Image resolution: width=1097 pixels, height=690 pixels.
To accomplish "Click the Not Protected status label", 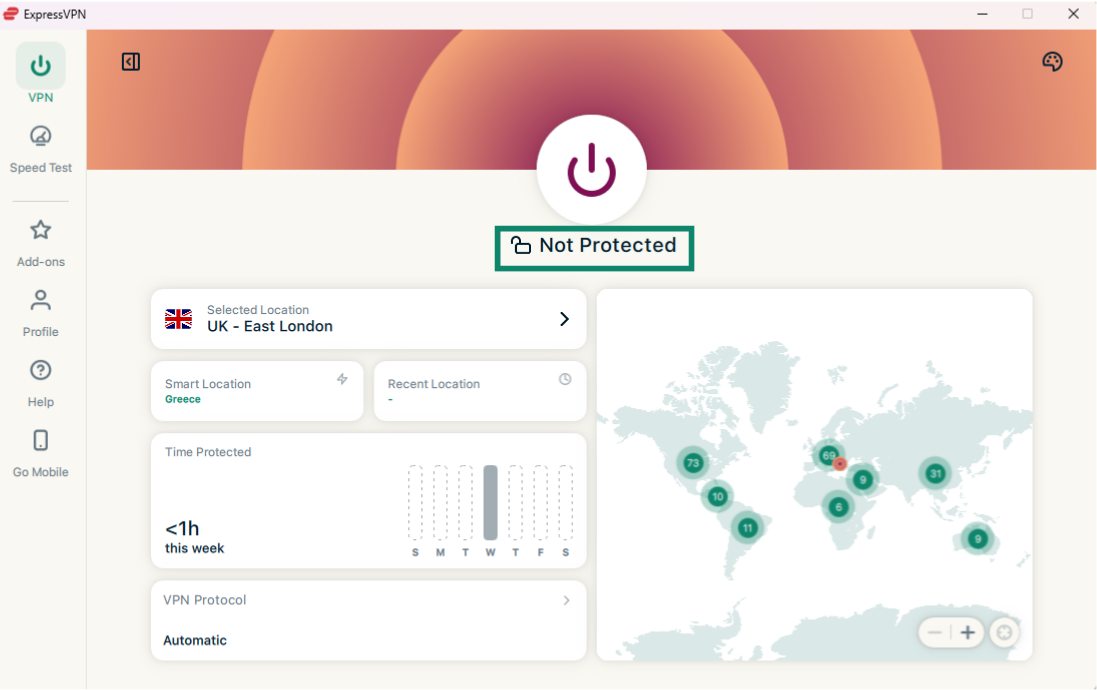I will [x=594, y=246].
